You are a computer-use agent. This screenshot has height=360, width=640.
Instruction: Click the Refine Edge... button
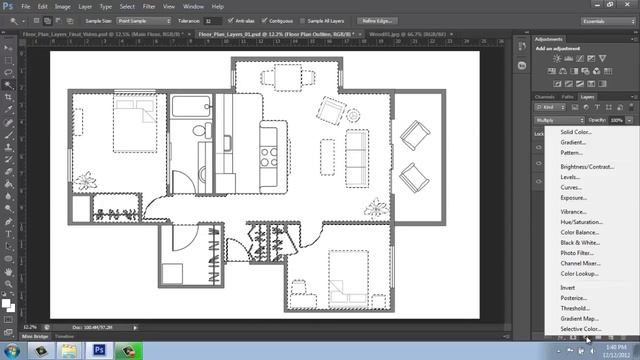tap(377, 21)
